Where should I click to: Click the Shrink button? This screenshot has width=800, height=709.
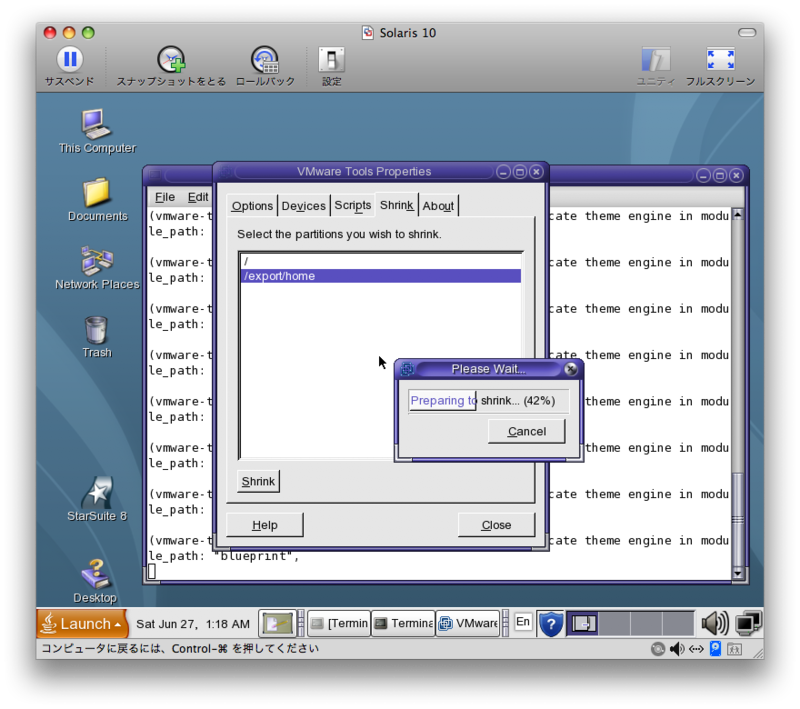click(x=258, y=481)
